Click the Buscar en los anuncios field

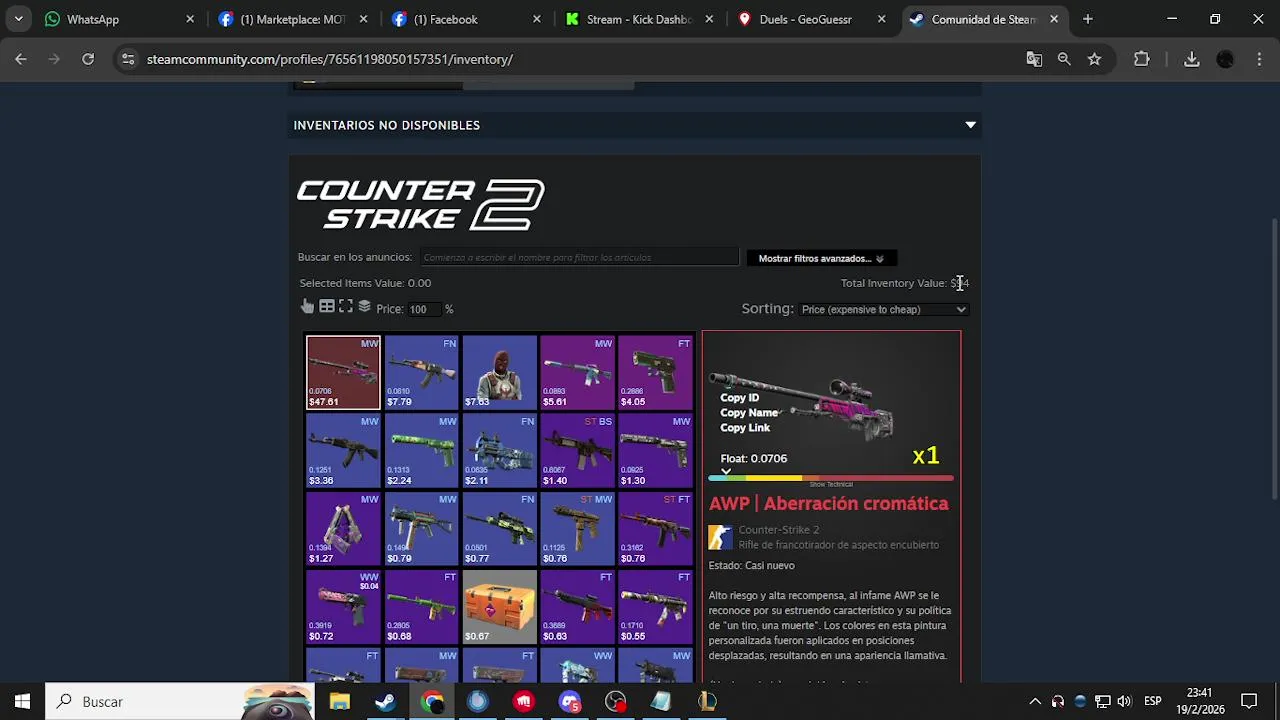tap(579, 257)
